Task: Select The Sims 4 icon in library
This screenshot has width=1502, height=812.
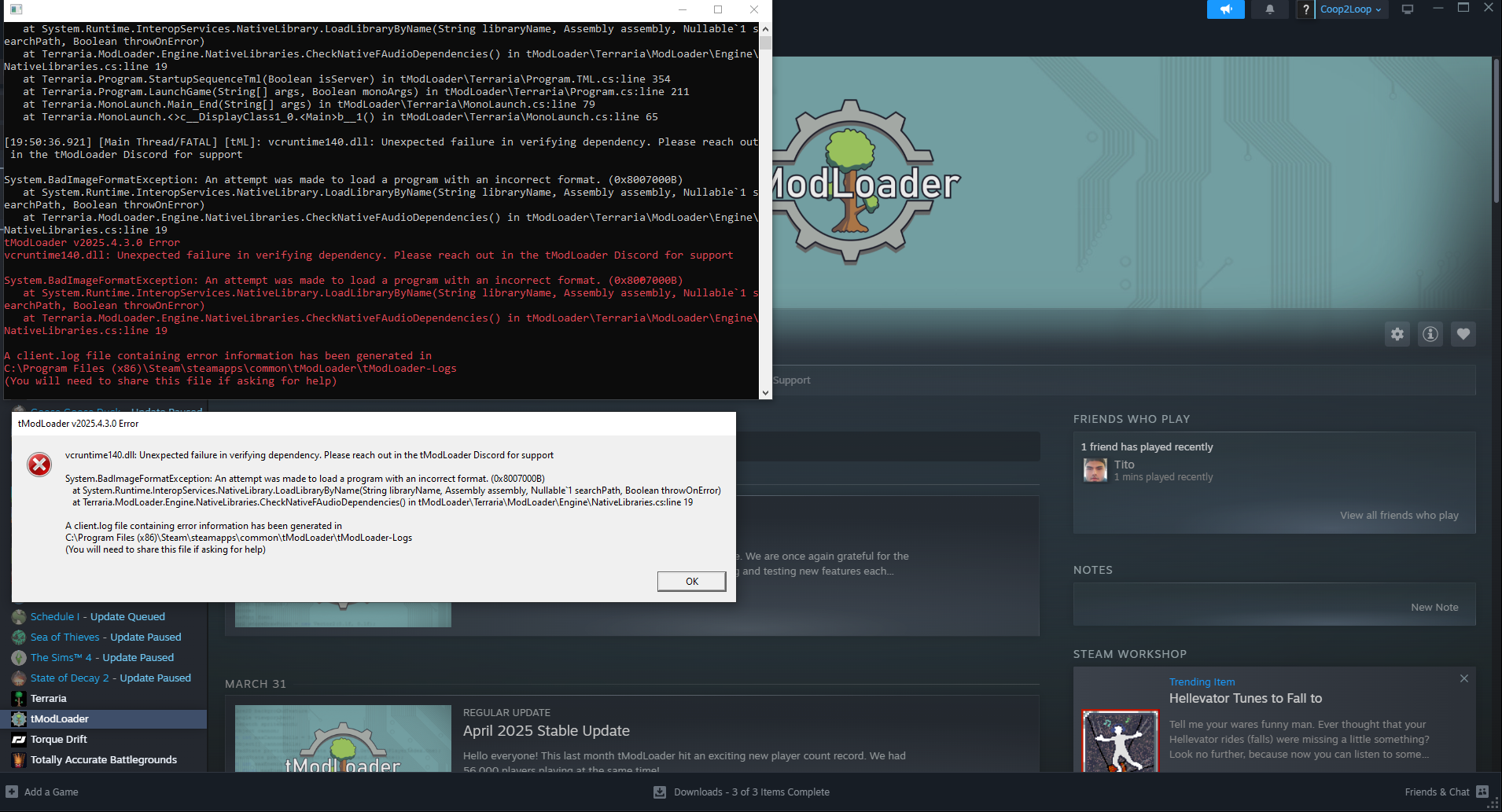Action: coord(19,658)
